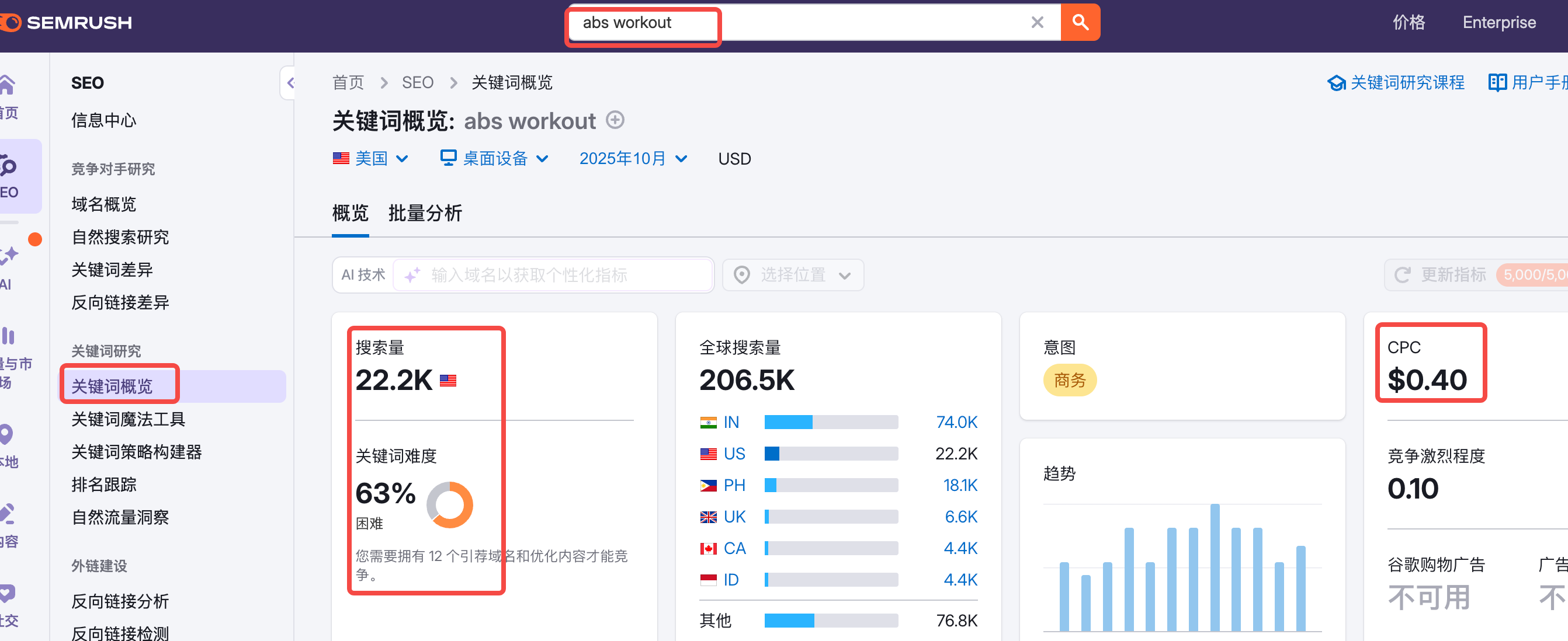Click the IN search volume bar
The image size is (1568, 641).
[x=830, y=422]
